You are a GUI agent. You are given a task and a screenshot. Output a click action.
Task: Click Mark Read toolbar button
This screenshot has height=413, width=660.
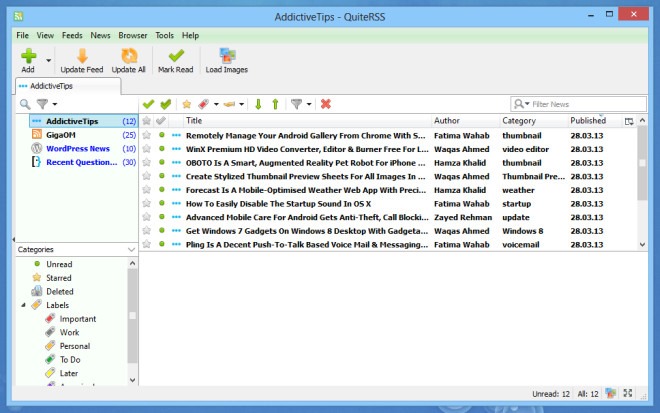coord(176,61)
